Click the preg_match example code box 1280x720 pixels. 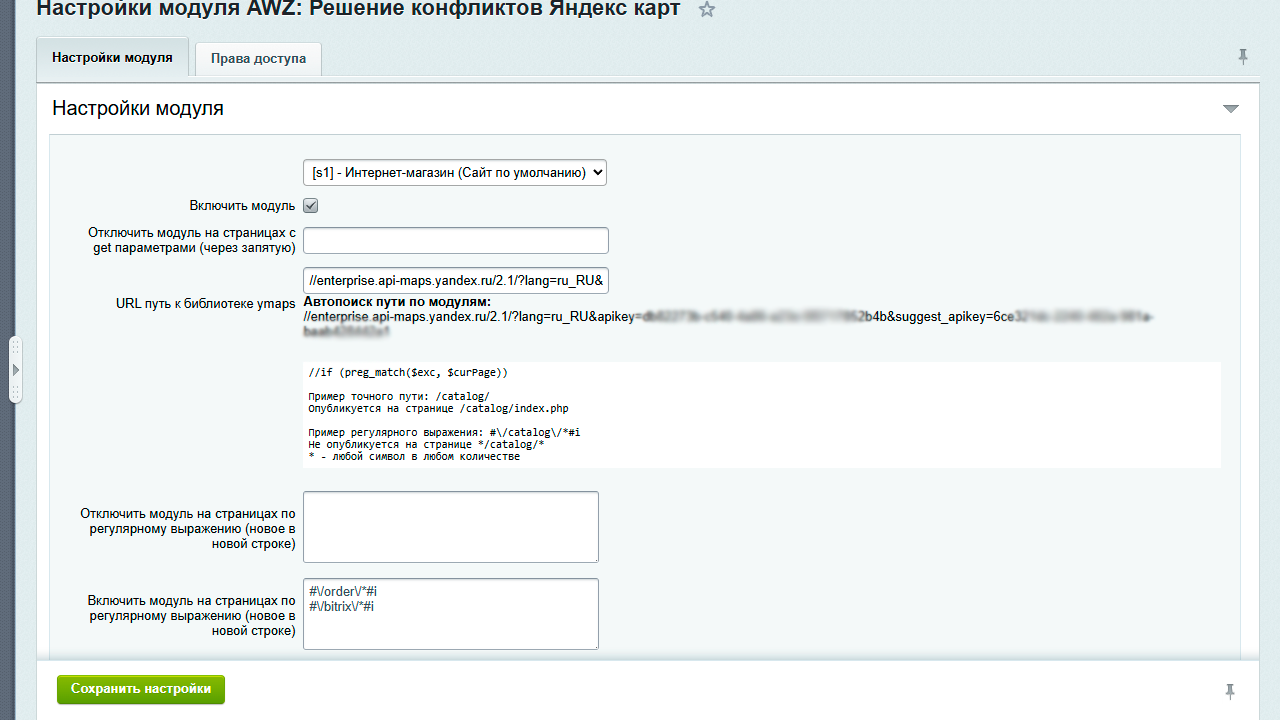[x=762, y=415]
